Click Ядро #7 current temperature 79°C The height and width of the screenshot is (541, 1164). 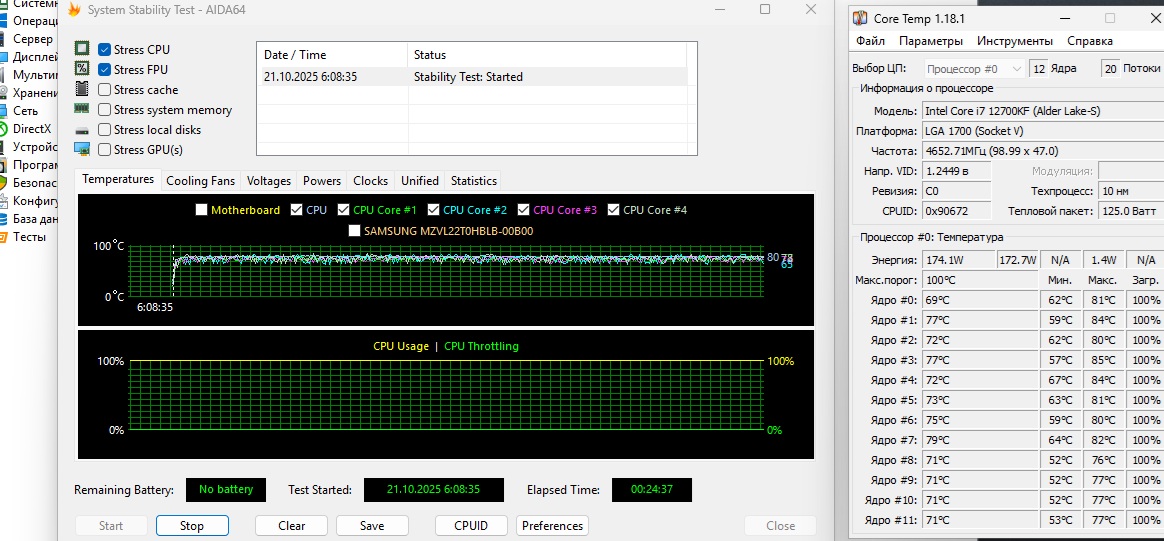click(979, 441)
